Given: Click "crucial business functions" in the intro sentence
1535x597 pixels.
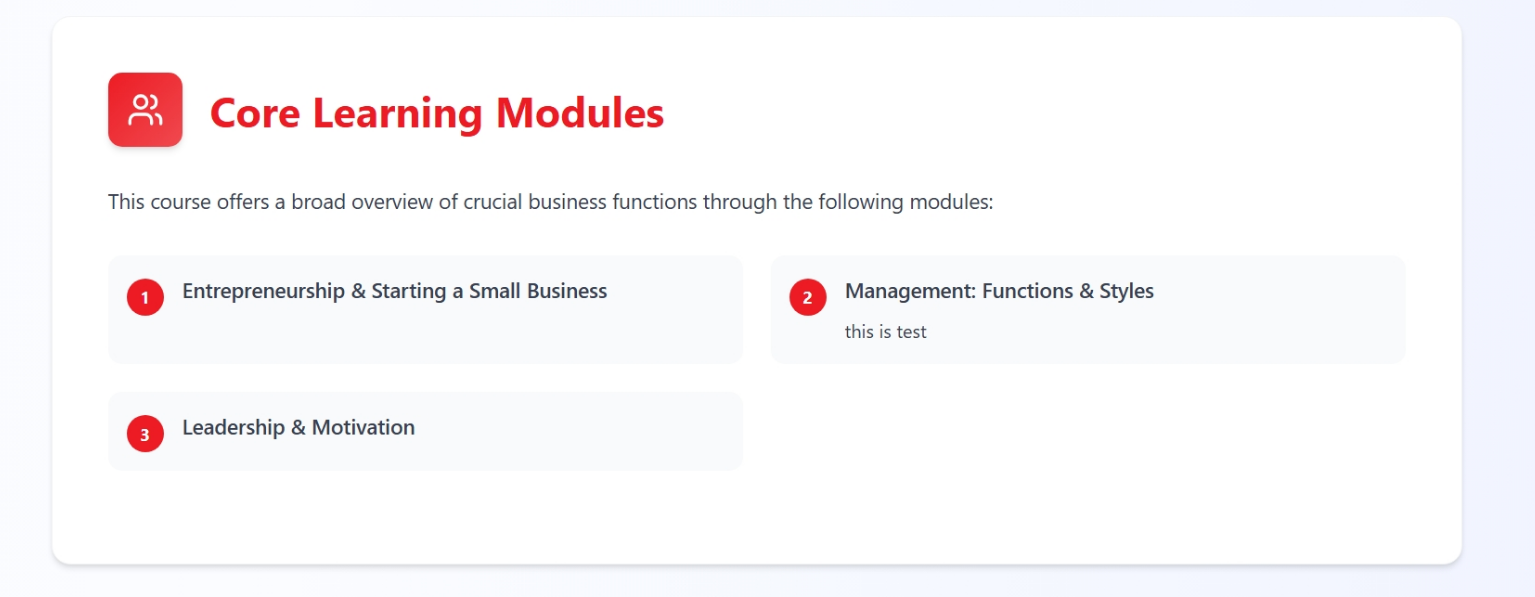Looking at the screenshot, I should click(x=580, y=202).
